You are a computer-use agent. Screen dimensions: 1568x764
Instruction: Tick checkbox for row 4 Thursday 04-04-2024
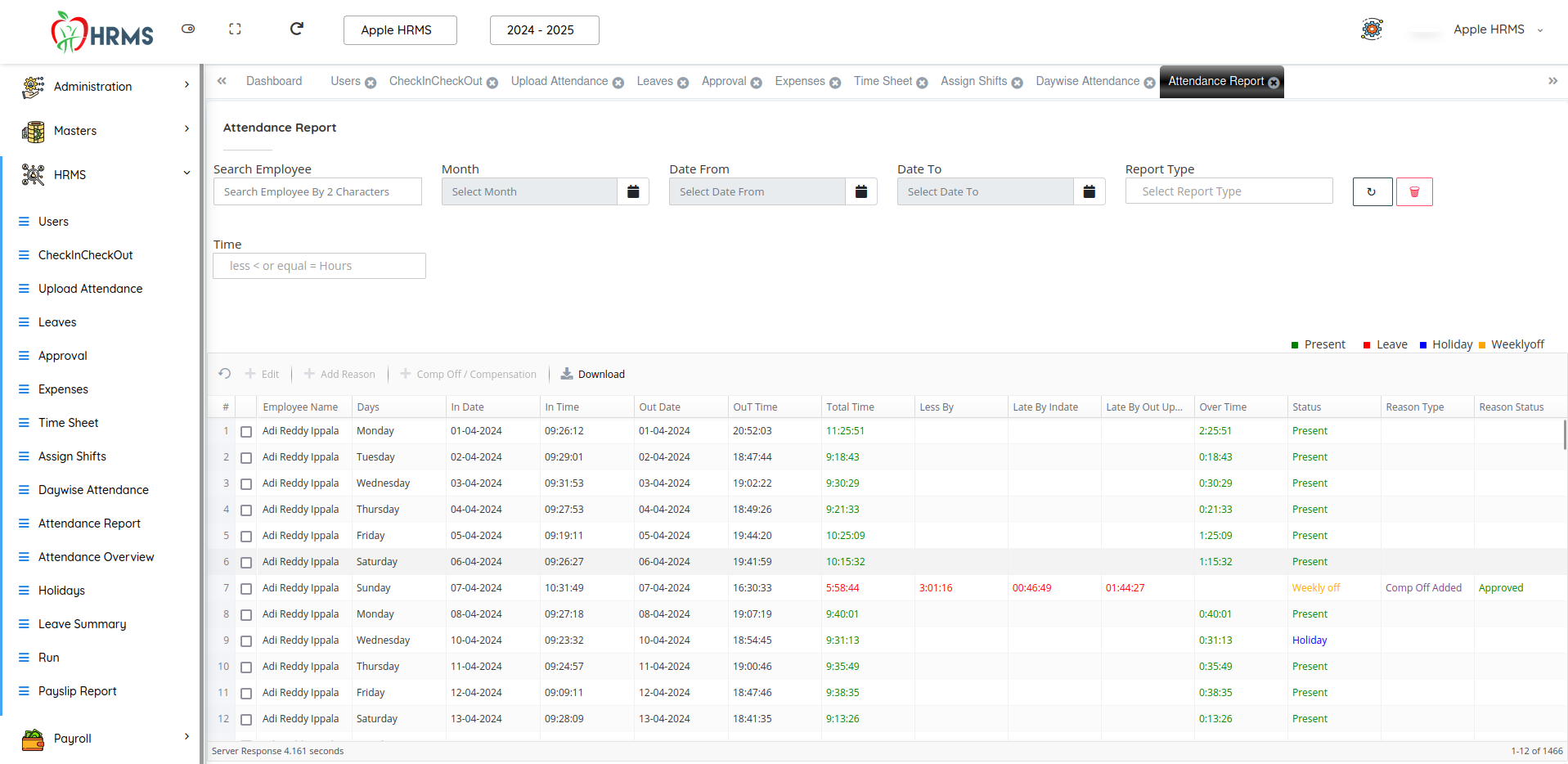[x=246, y=510]
